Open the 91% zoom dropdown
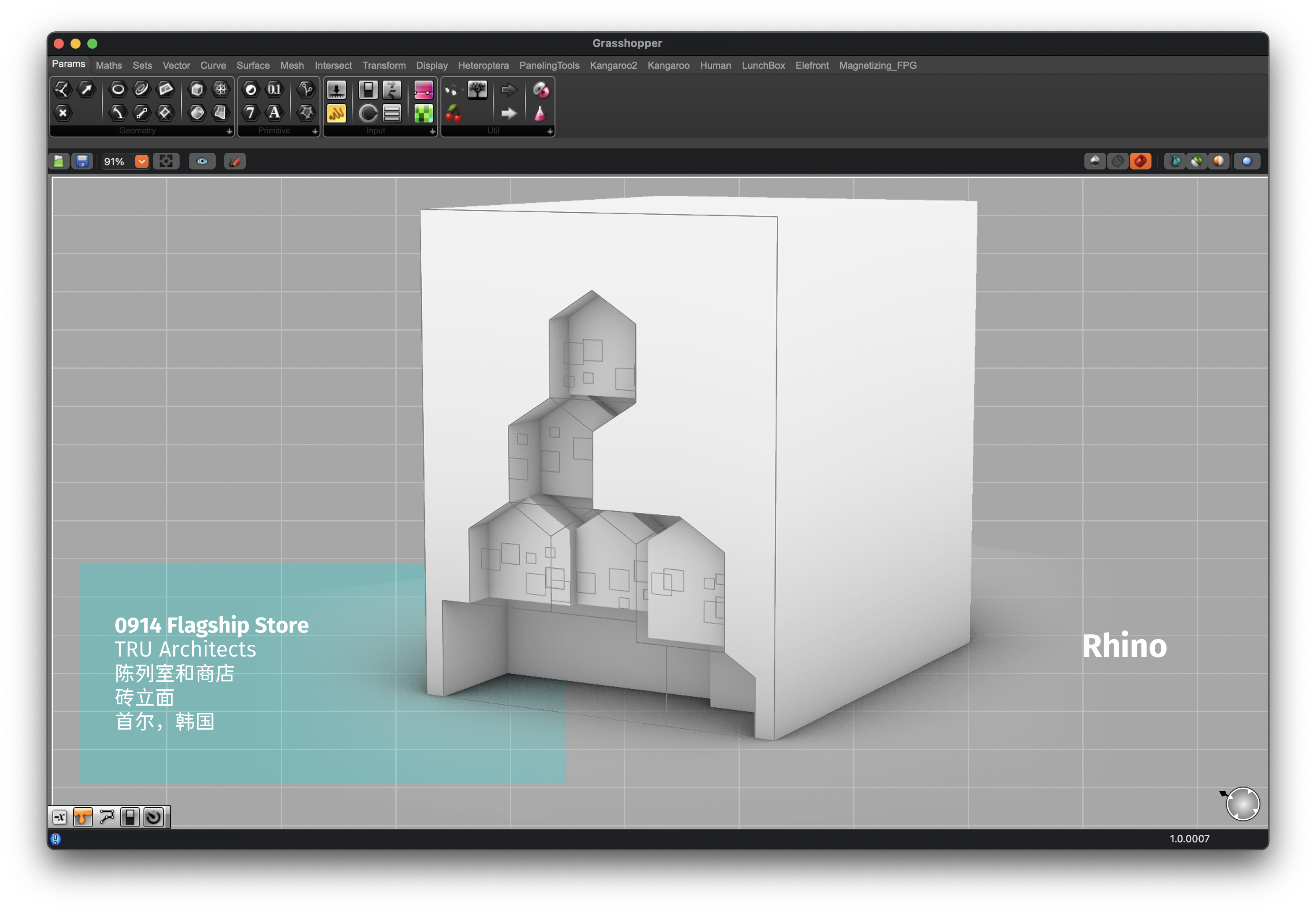The image size is (1316, 912). click(x=141, y=162)
